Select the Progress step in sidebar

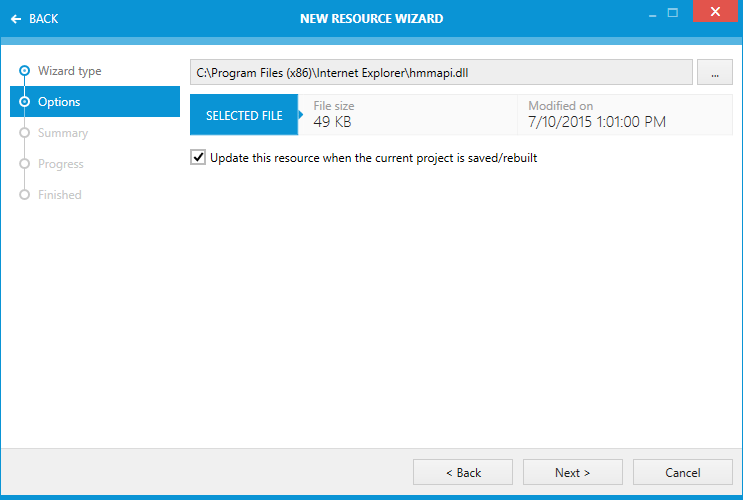click(60, 164)
